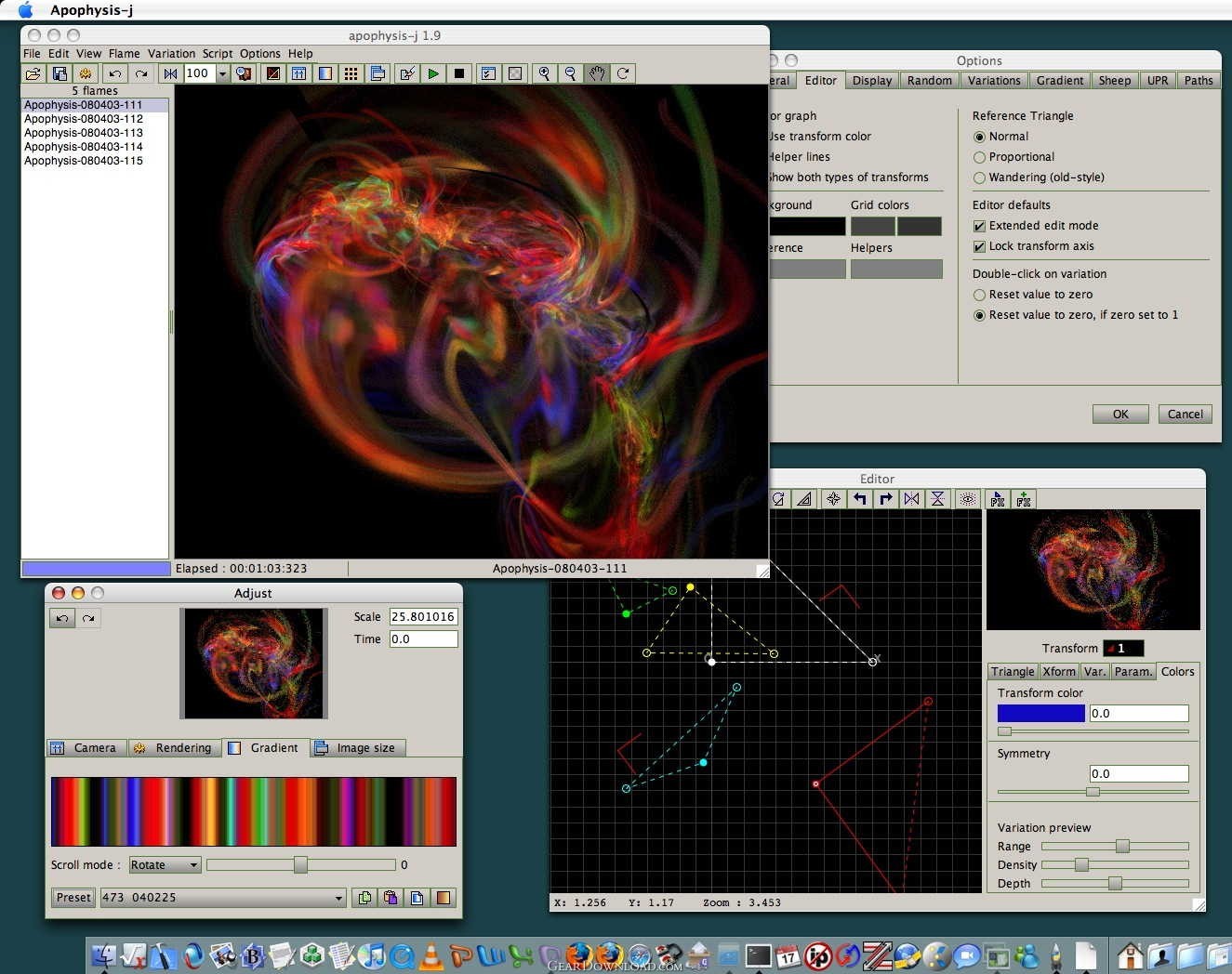
Task: Open the Variation menu
Action: coord(171,54)
